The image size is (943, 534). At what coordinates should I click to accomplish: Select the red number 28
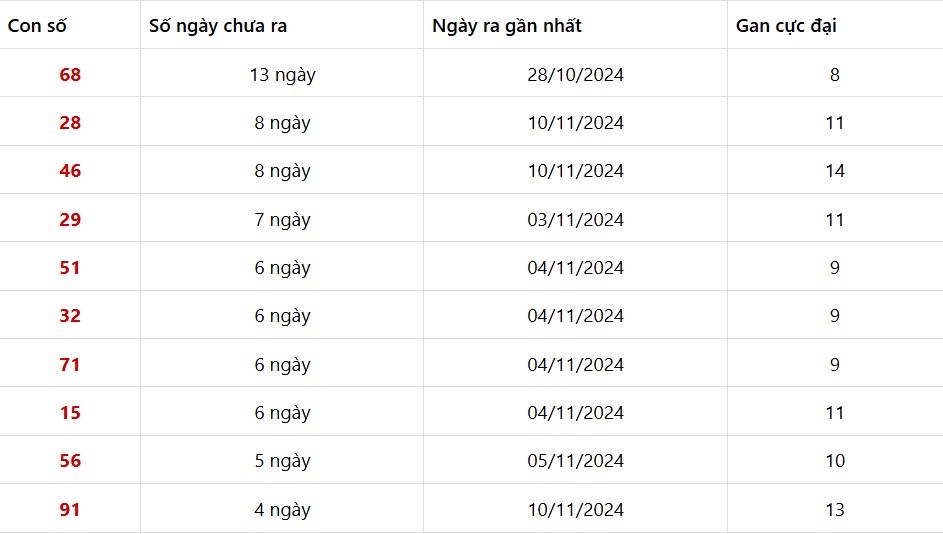point(70,123)
